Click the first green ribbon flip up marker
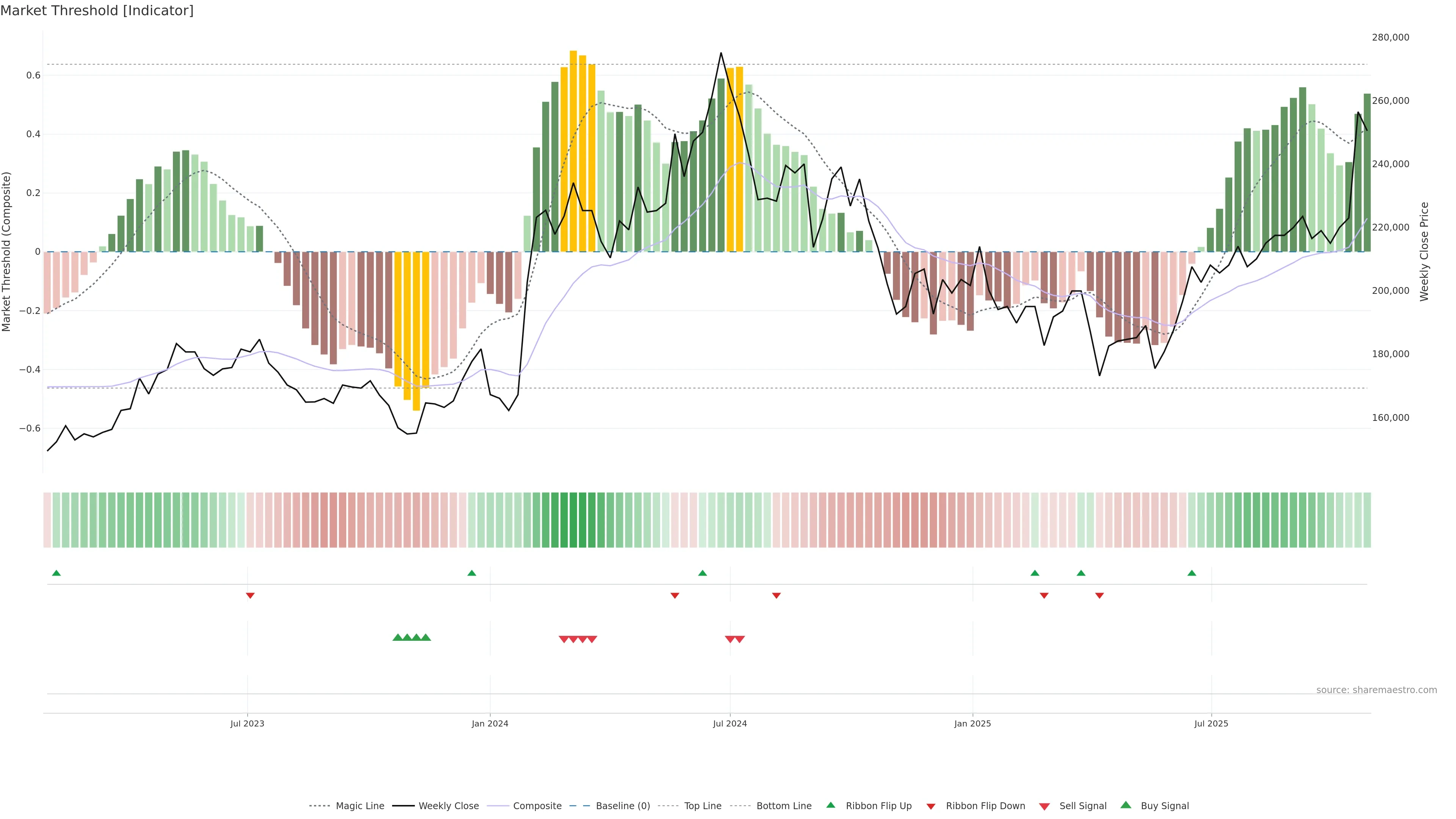 coord(56,573)
